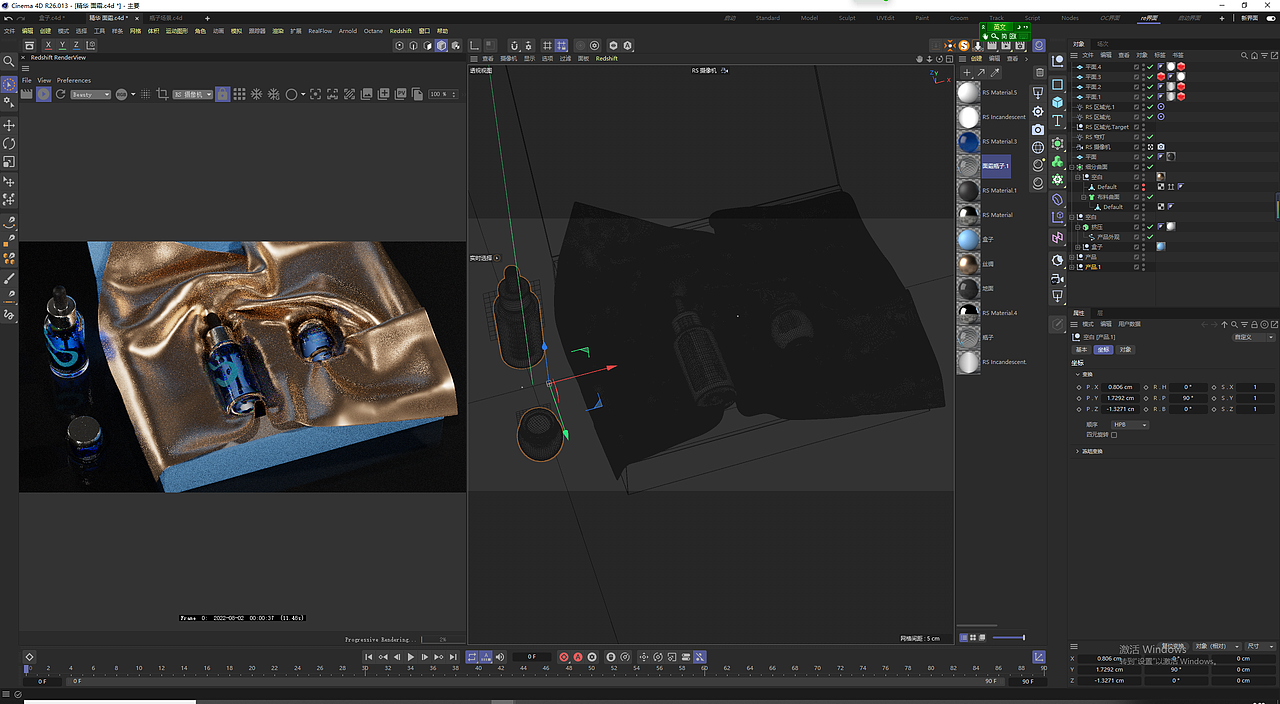Open the search magnifier in left toolbar
The height and width of the screenshot is (704, 1280).
(x=9, y=61)
